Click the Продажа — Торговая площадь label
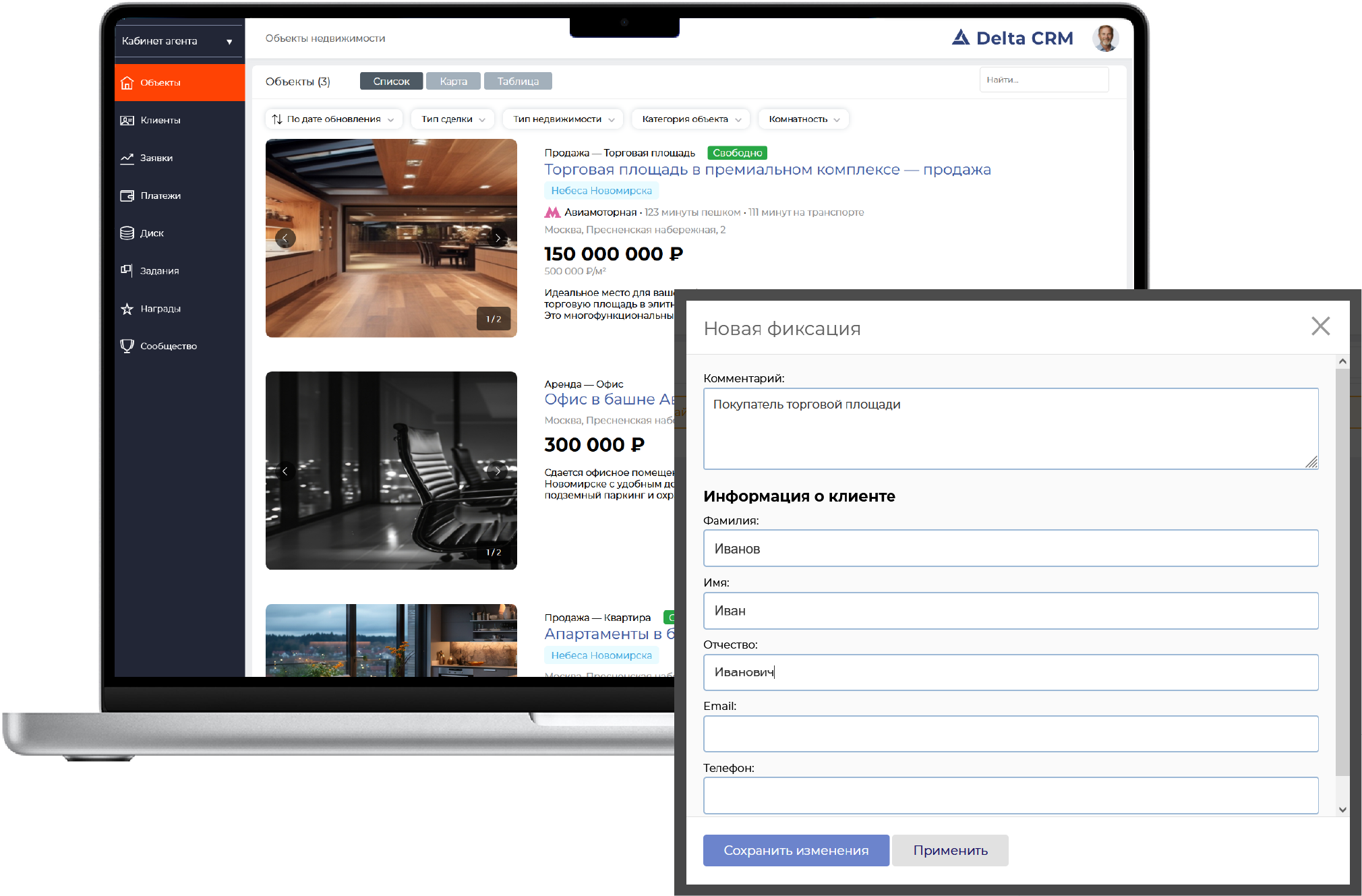 [x=620, y=153]
